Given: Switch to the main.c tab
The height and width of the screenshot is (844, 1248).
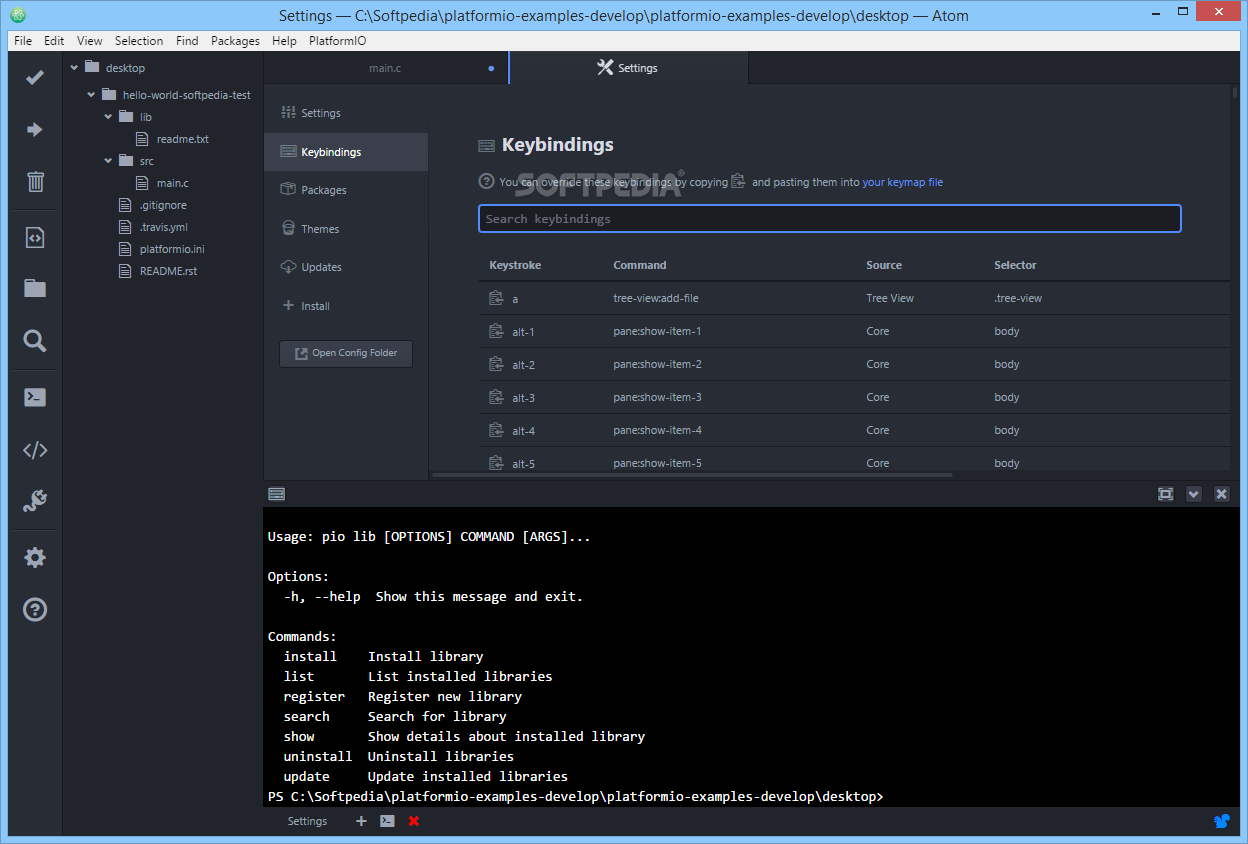Looking at the screenshot, I should click(385, 68).
